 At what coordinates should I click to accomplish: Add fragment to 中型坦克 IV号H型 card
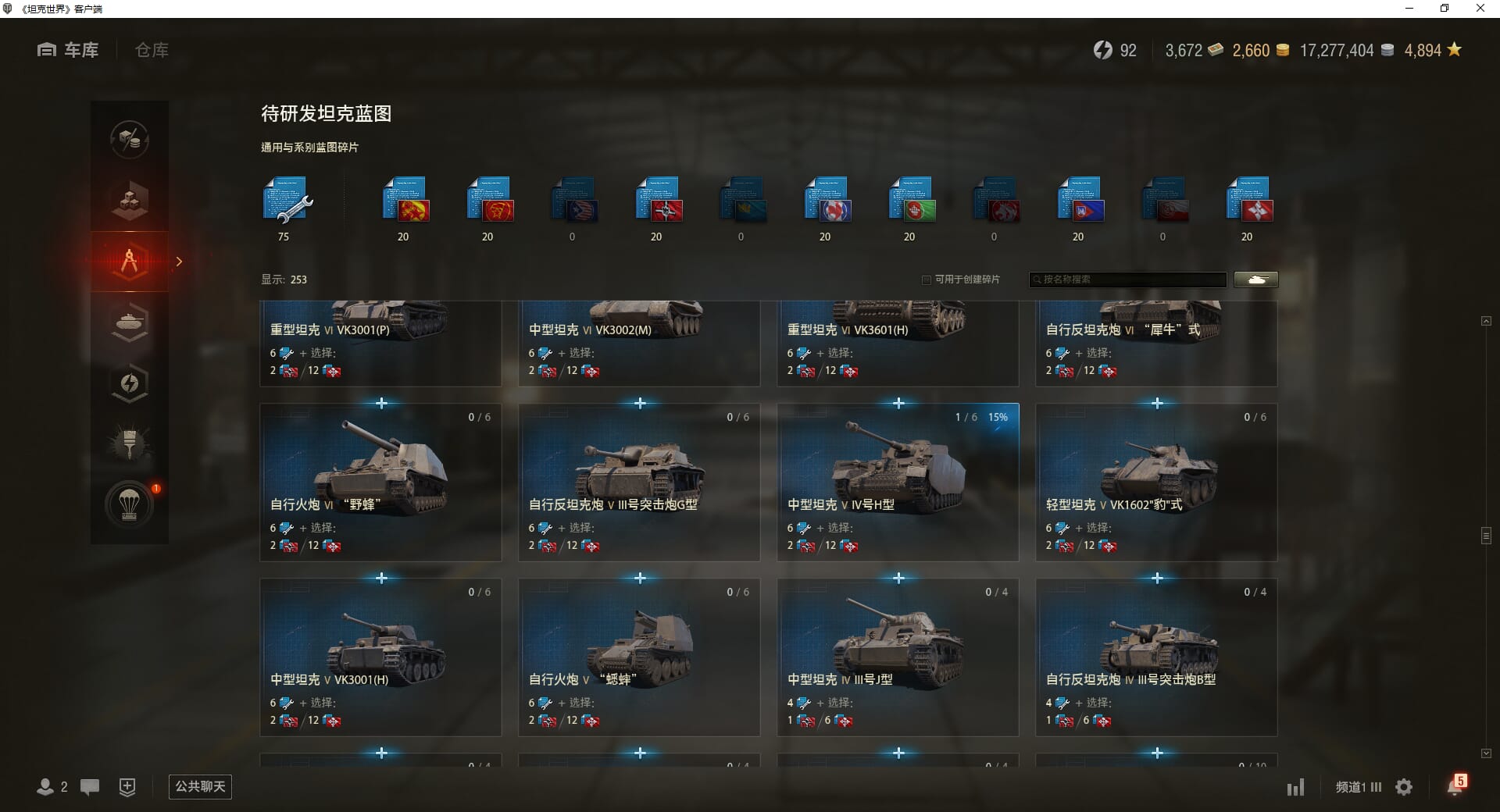tap(898, 403)
